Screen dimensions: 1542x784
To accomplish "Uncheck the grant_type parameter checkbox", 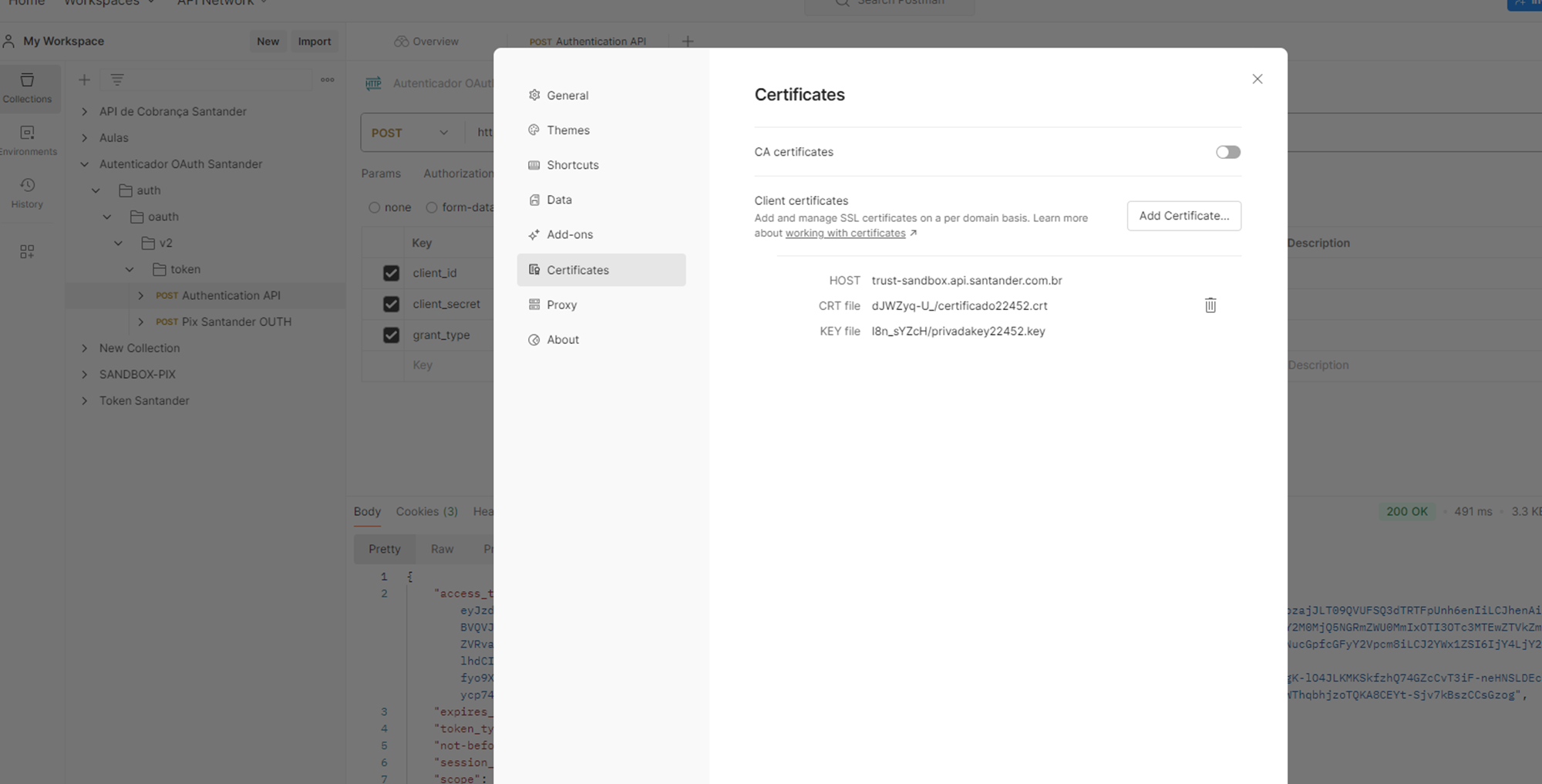I will coord(391,335).
